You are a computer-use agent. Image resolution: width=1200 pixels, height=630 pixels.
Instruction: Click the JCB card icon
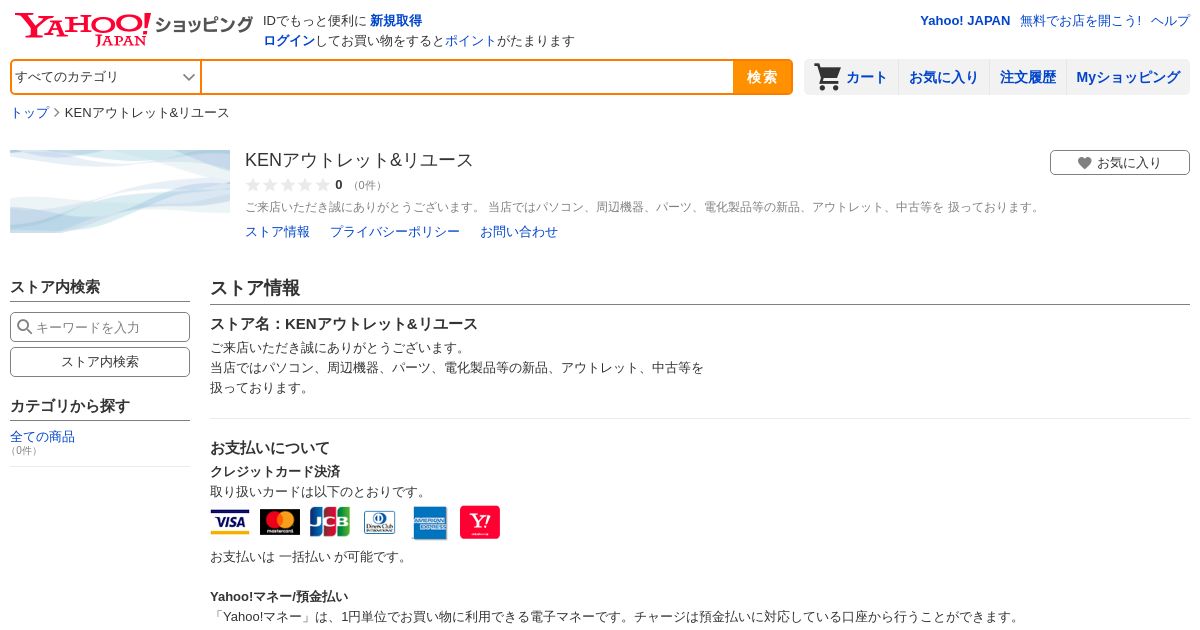330,522
